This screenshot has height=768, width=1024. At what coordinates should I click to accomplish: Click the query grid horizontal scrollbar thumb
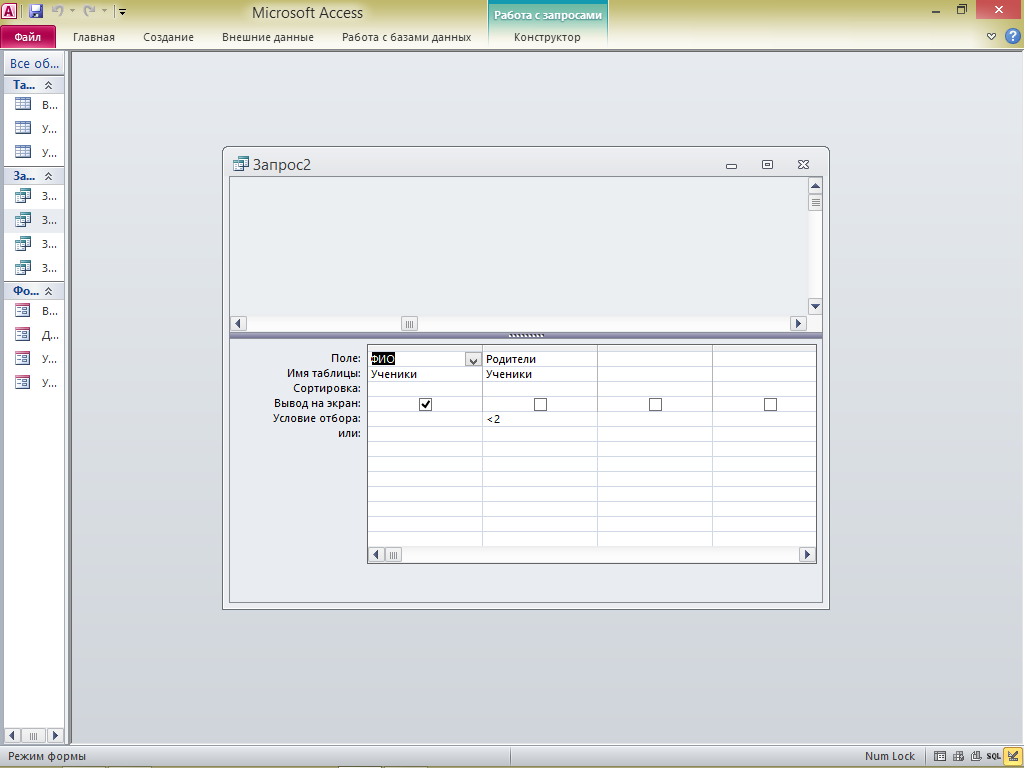click(x=393, y=554)
